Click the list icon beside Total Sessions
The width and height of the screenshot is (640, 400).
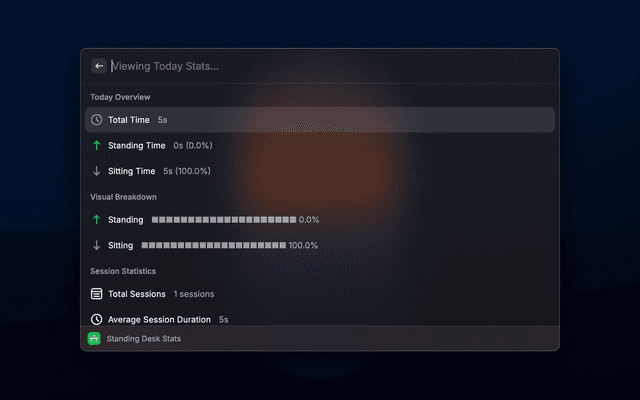point(96,294)
